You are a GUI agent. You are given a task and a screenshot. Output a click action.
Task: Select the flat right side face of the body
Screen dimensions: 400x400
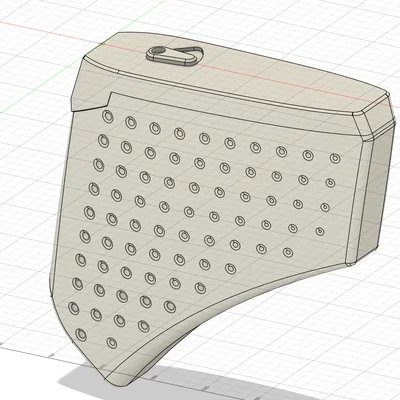[376, 192]
